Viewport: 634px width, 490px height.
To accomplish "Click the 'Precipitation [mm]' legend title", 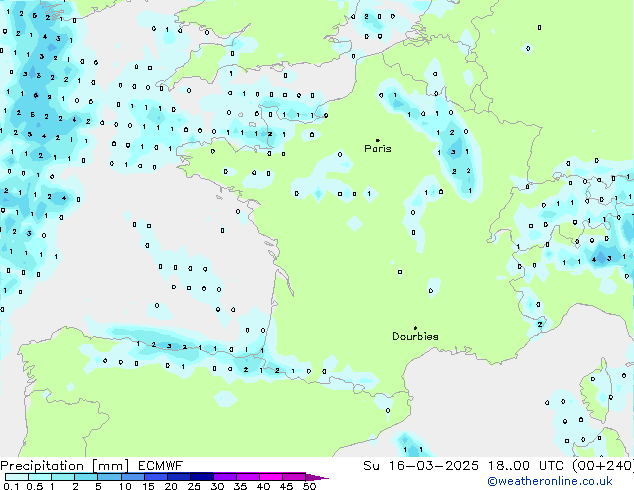I will tap(65, 466).
